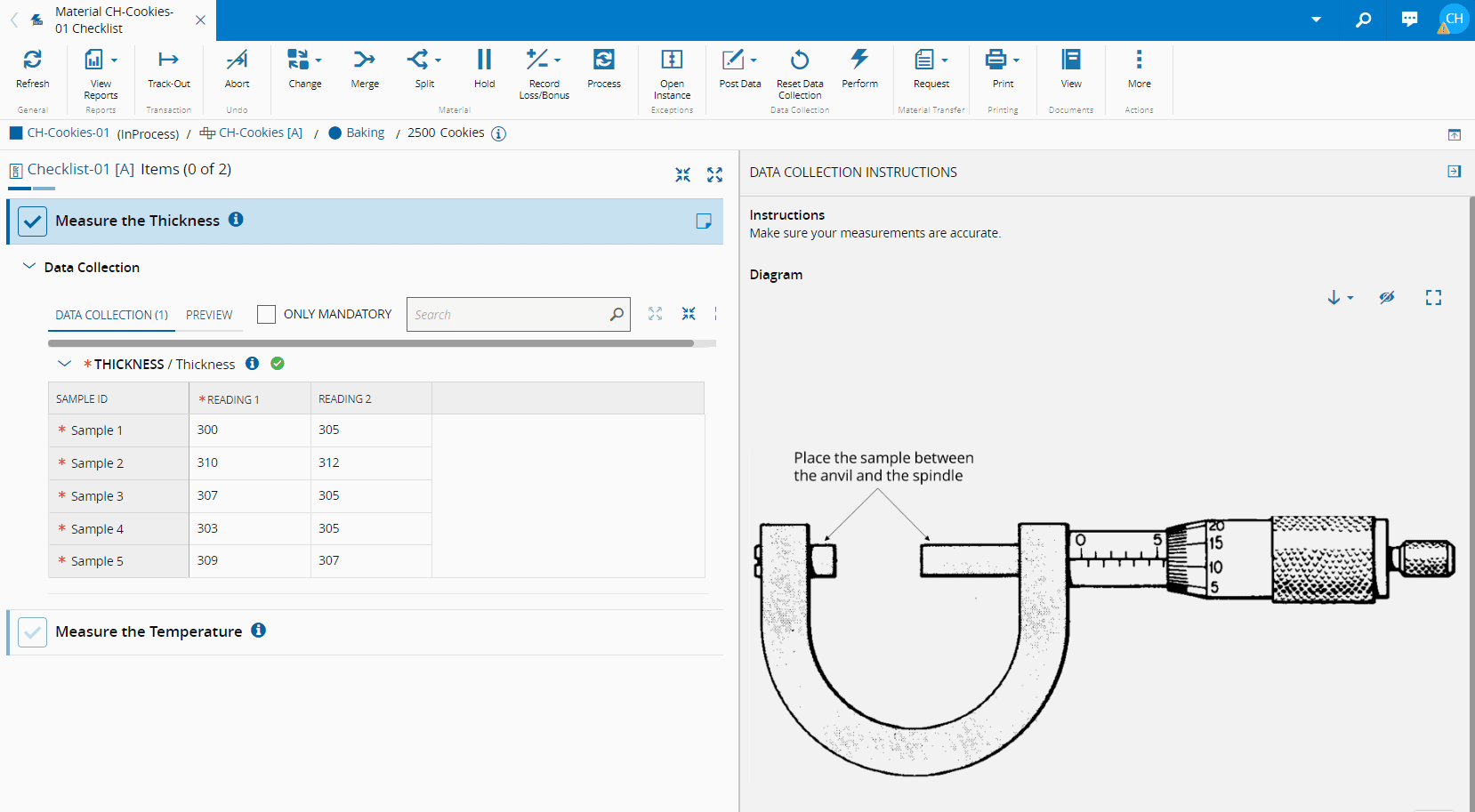Collapse the THICKNESS parameter group
Viewport: 1475px width, 812px height.
[x=64, y=364]
